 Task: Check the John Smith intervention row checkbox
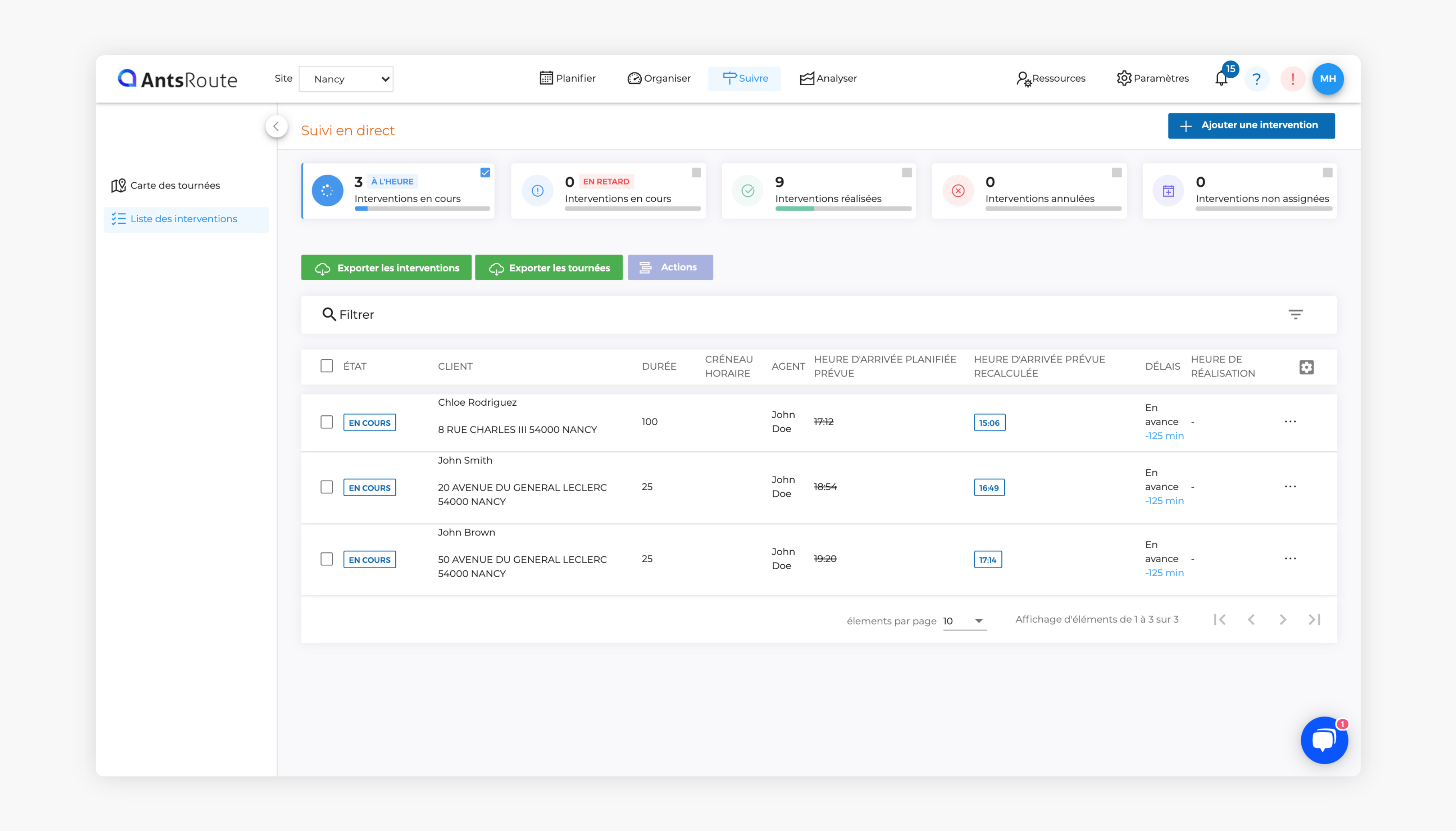[x=326, y=487]
